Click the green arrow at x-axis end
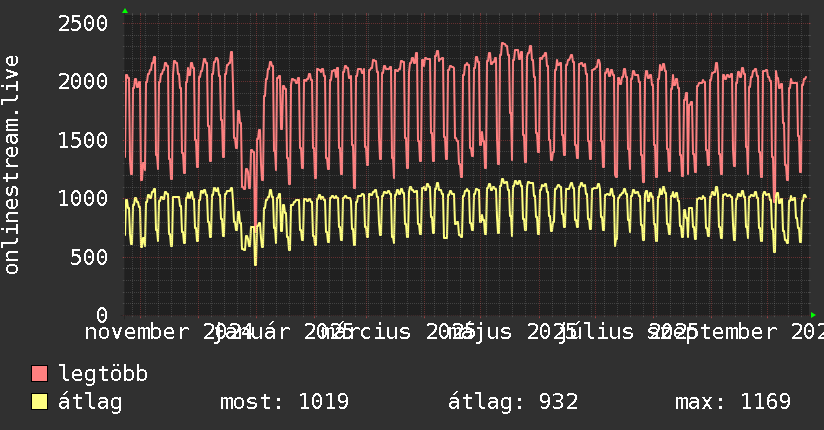 [813, 315]
